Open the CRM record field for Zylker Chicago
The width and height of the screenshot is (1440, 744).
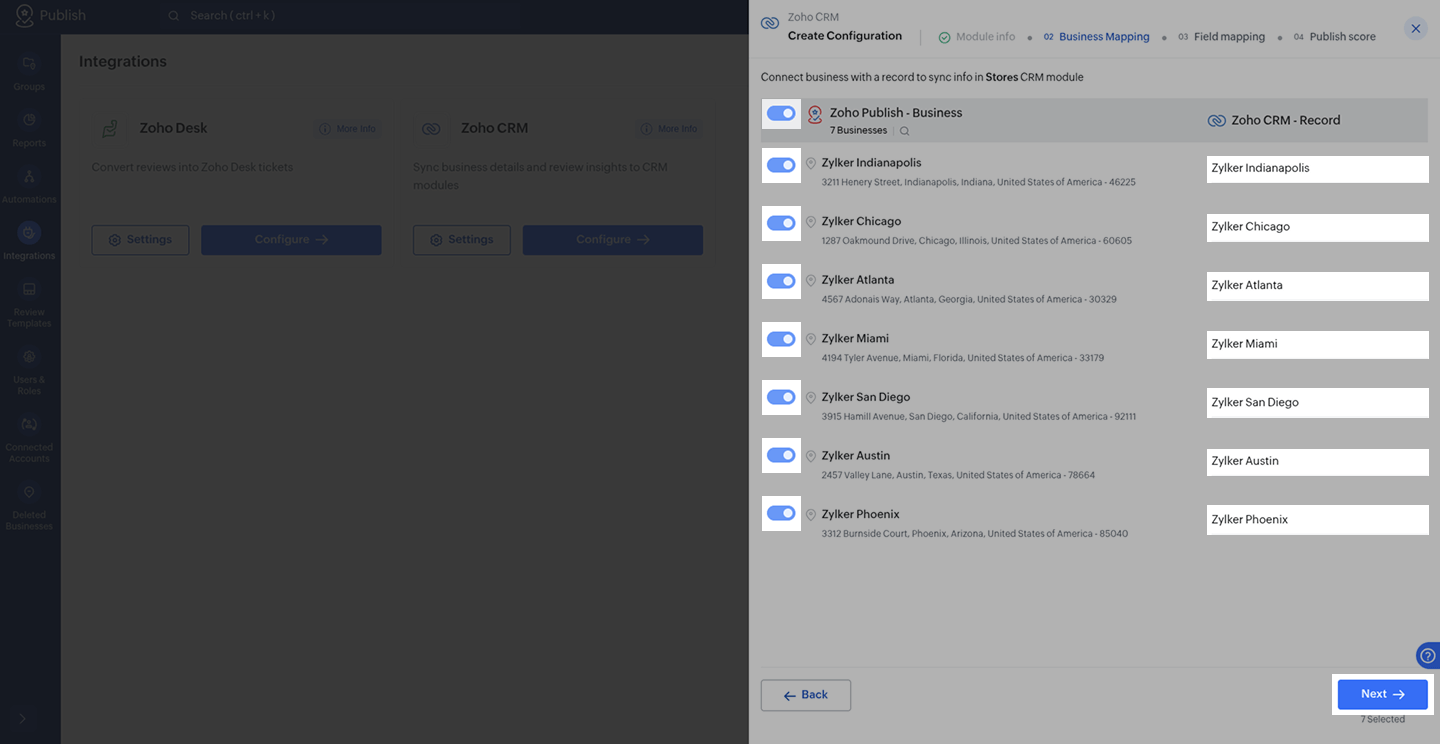coord(1318,228)
